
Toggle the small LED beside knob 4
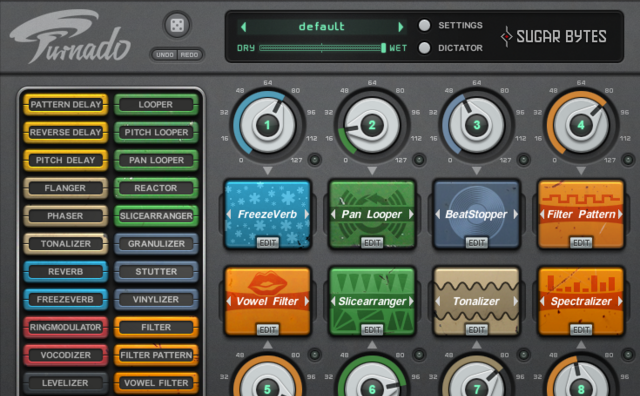coord(628,160)
